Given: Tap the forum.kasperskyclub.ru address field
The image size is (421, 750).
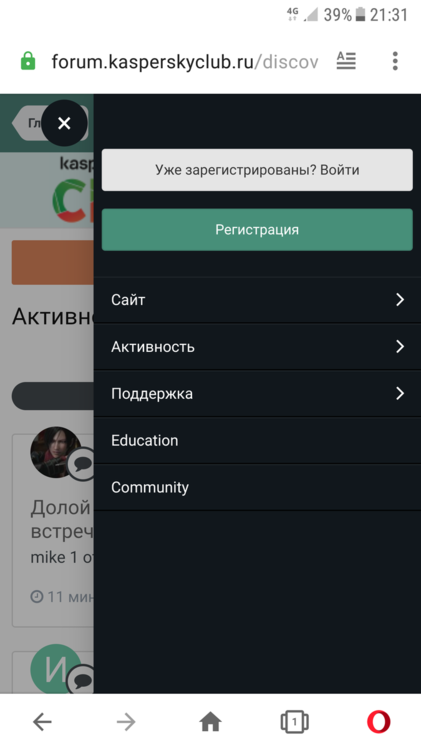Looking at the screenshot, I should tap(185, 61).
